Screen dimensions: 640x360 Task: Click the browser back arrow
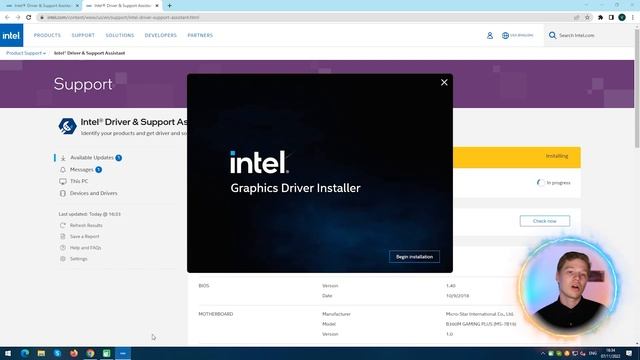pos(7,18)
